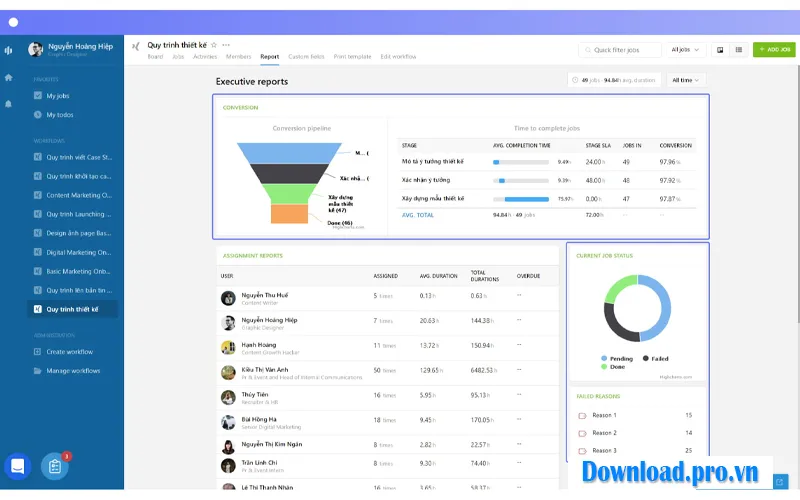Click the My todos clock icon
The width and height of the screenshot is (800, 500).
[x=38, y=114]
